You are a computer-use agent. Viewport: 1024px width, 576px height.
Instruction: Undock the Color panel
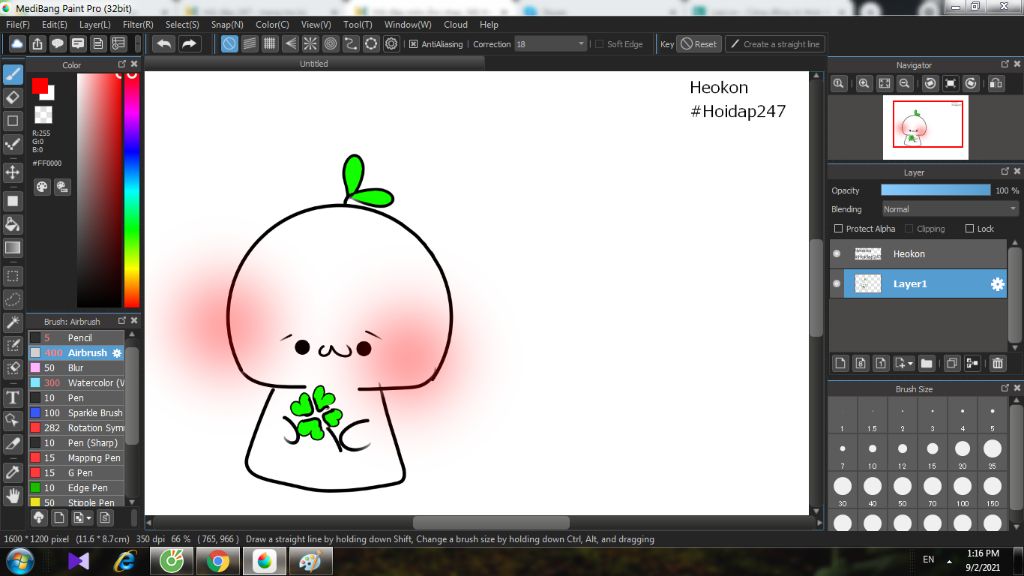[x=121, y=64]
